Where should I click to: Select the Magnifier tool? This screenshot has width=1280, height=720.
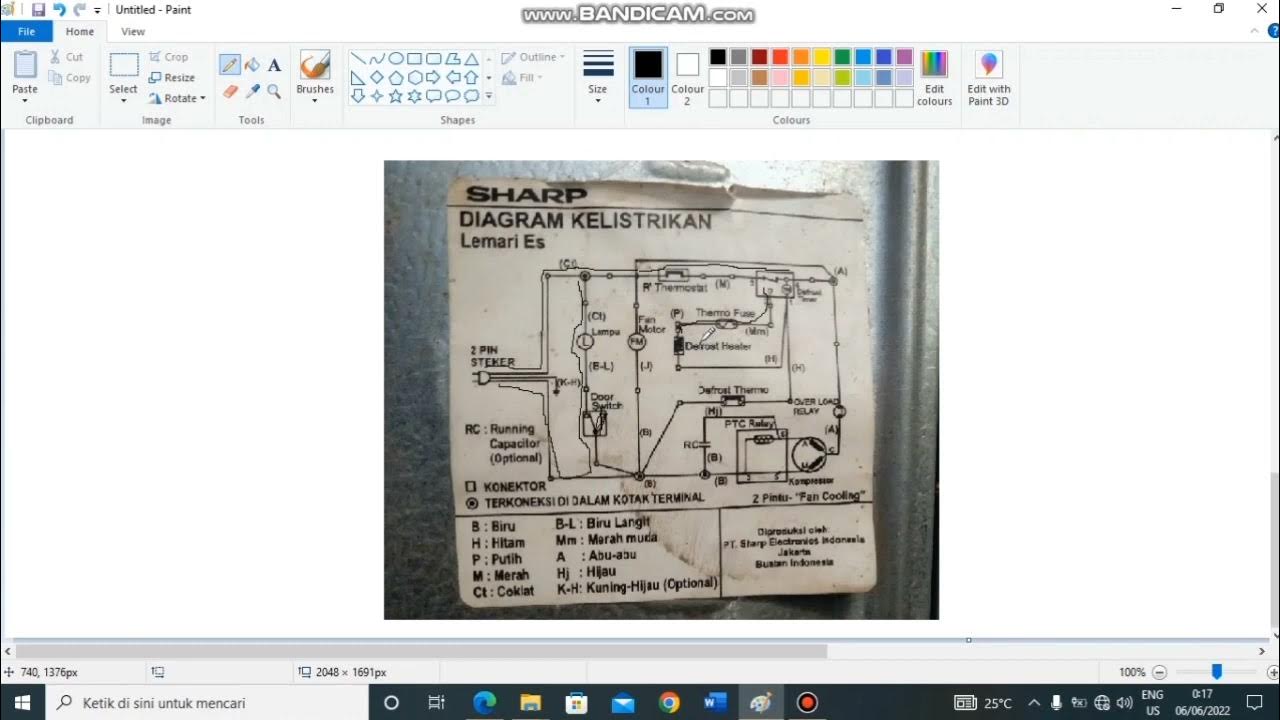click(274, 91)
